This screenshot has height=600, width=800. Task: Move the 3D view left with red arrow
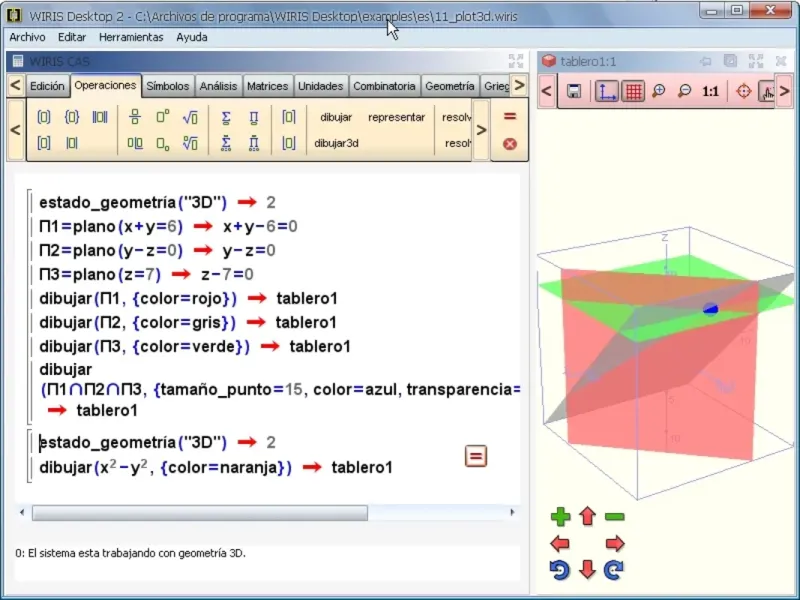point(560,543)
